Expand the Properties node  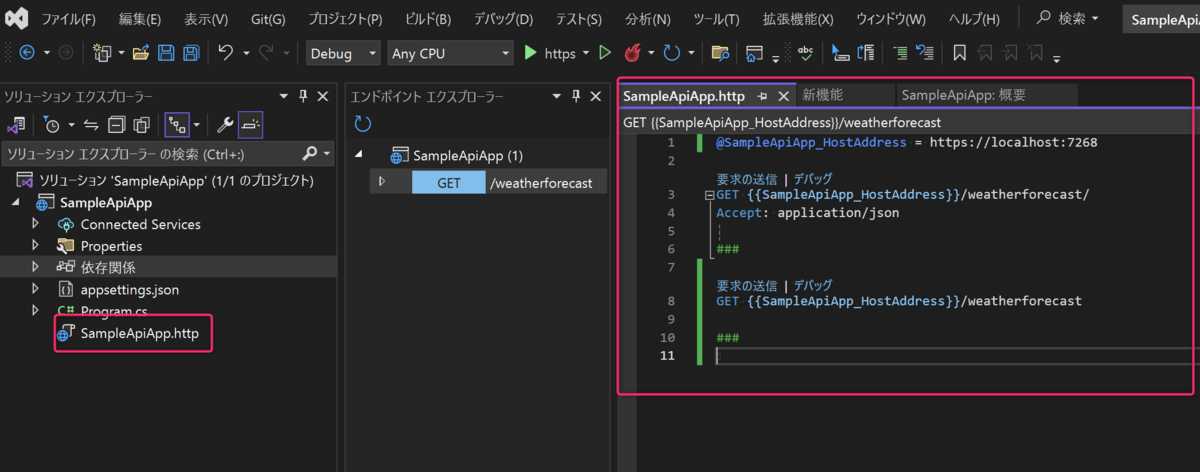coord(37,245)
